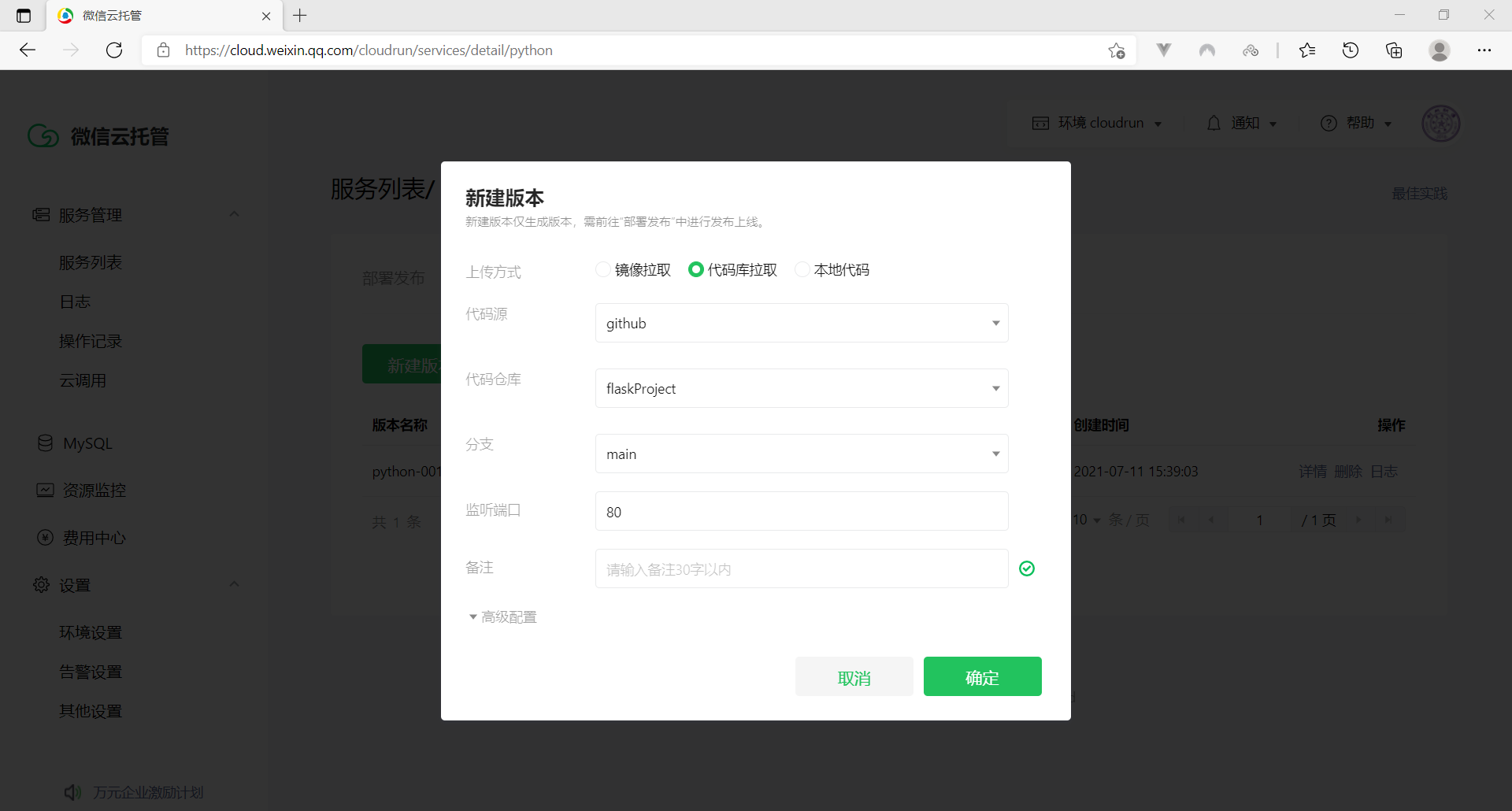The width and height of the screenshot is (1512, 811).
Task: Open the 分支 main branch dropdown
Action: pos(802,454)
